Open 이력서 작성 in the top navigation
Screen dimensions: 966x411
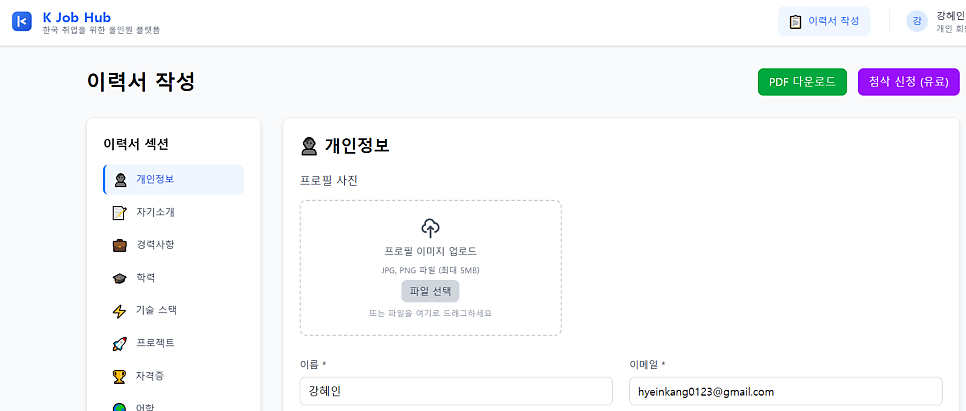823,22
